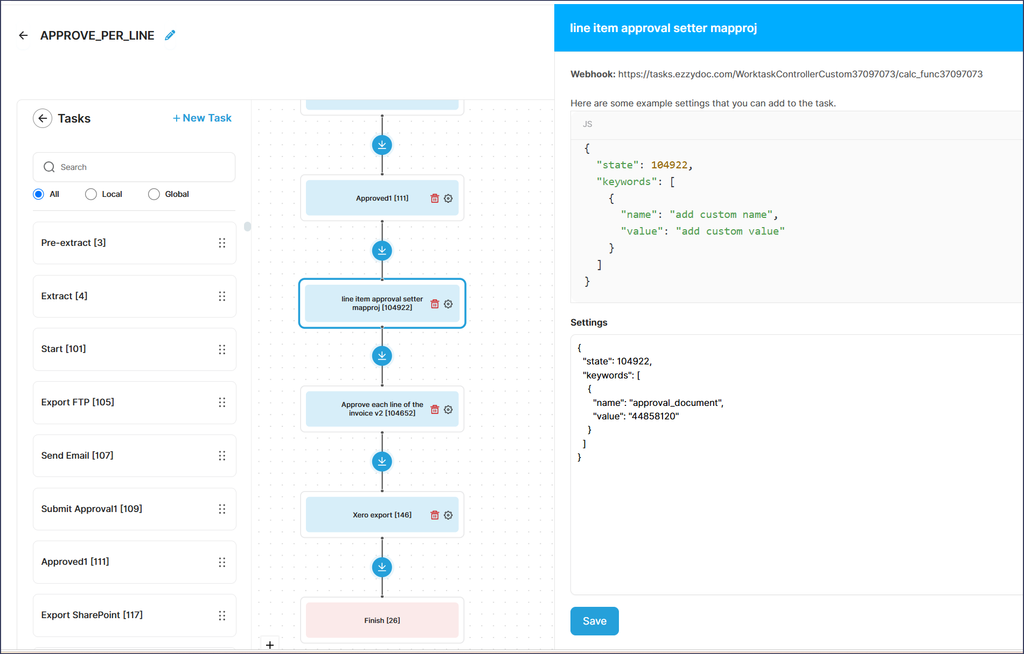Click the Start [101] task card
This screenshot has width=1024, height=654.
(x=135, y=350)
